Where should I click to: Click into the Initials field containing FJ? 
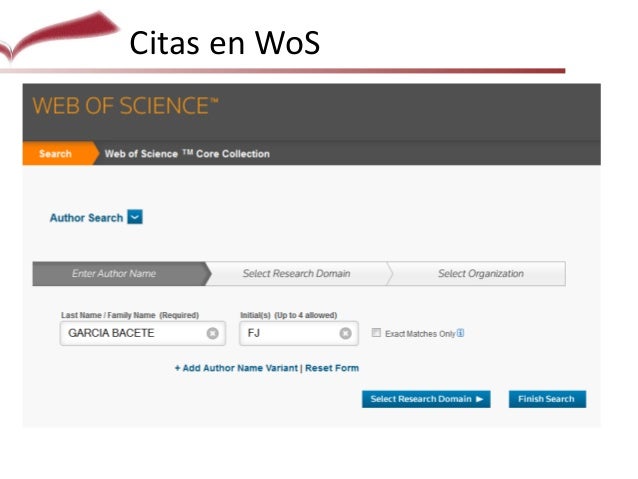(299, 333)
